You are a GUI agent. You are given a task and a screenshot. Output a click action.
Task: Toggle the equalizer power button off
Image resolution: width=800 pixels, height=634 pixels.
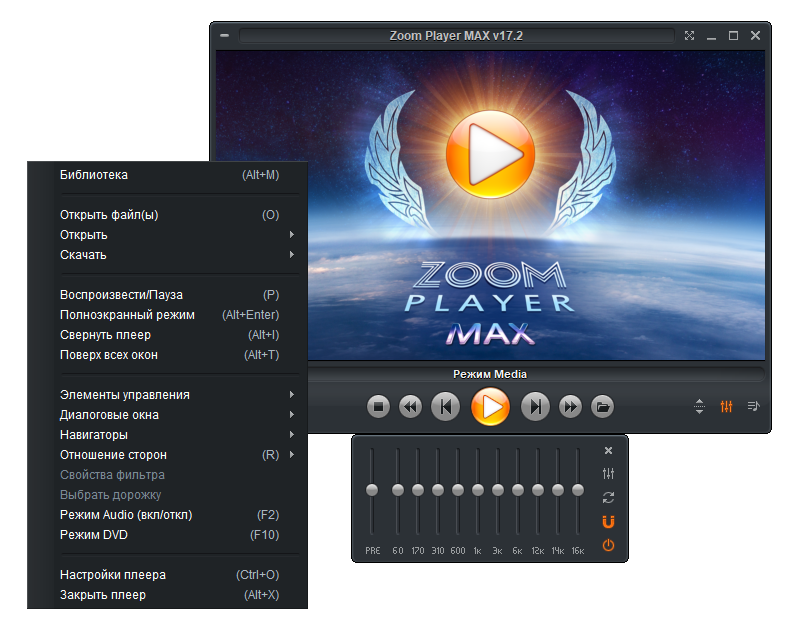tap(608, 545)
